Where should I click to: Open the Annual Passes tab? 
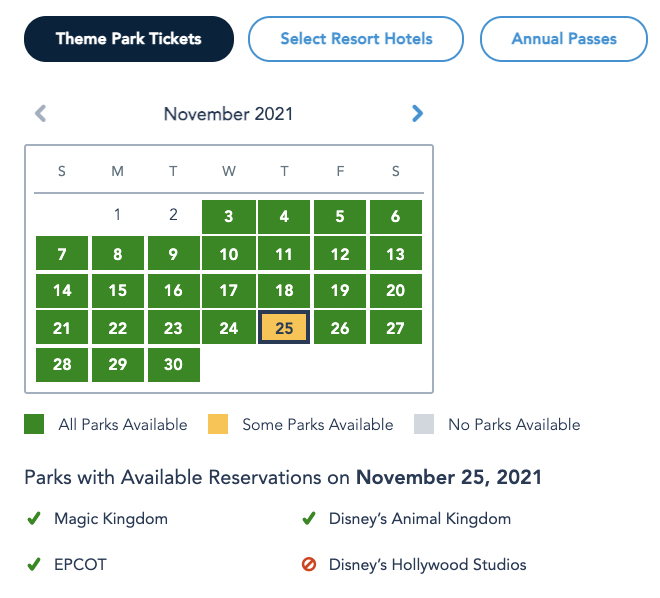tap(564, 39)
